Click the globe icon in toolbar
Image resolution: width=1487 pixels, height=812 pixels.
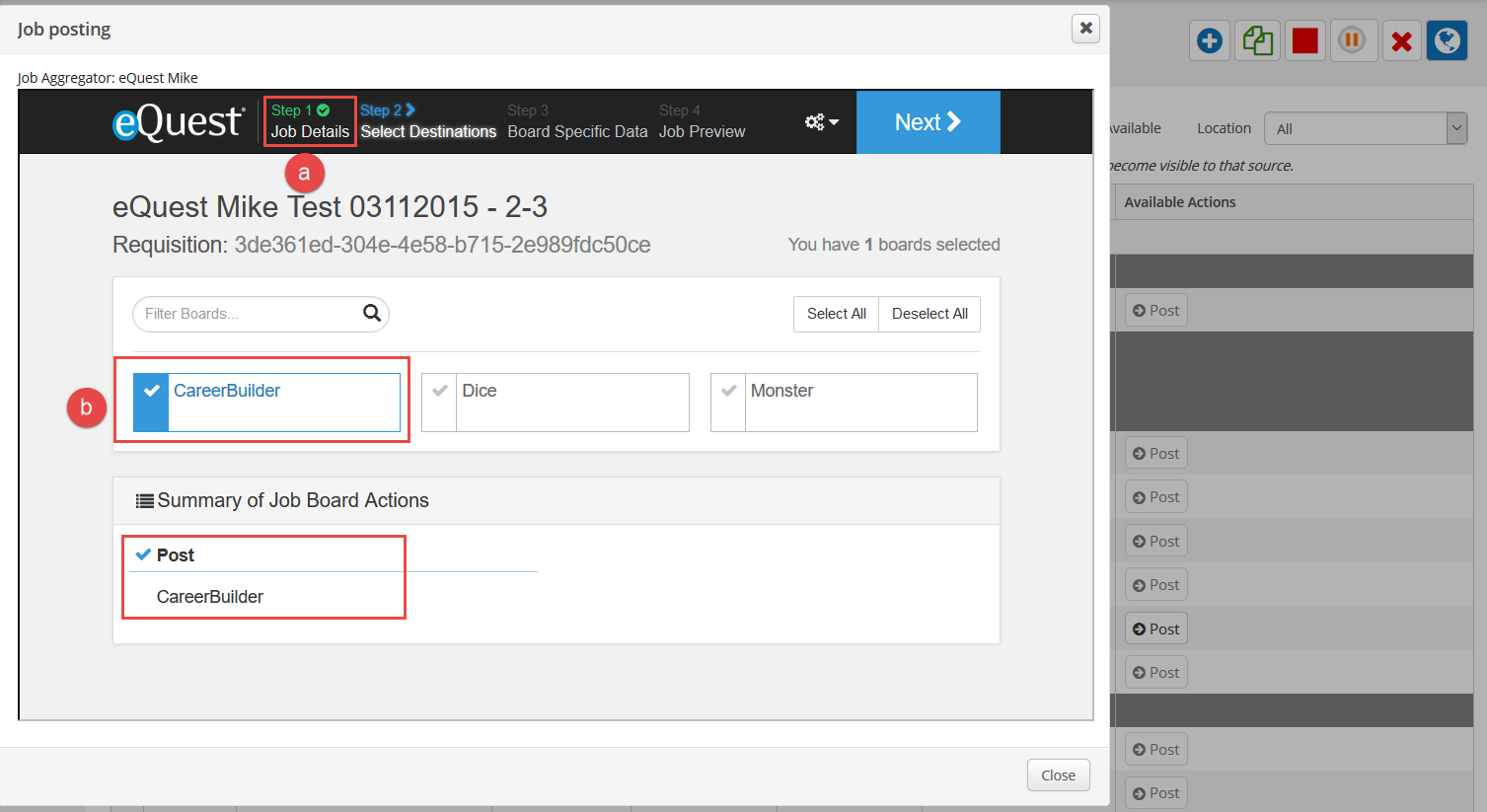1448,41
